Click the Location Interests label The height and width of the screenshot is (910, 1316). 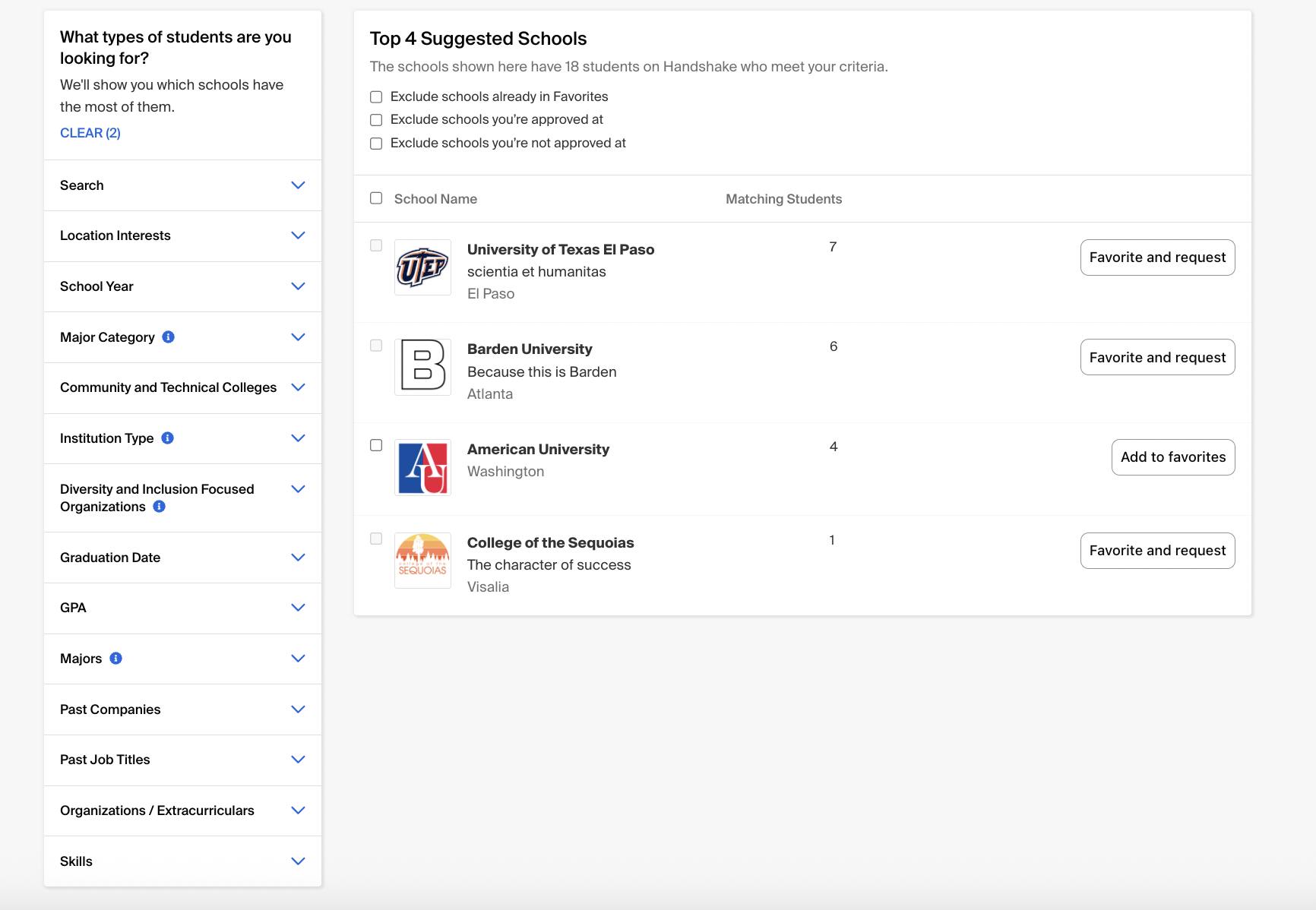[x=115, y=235]
